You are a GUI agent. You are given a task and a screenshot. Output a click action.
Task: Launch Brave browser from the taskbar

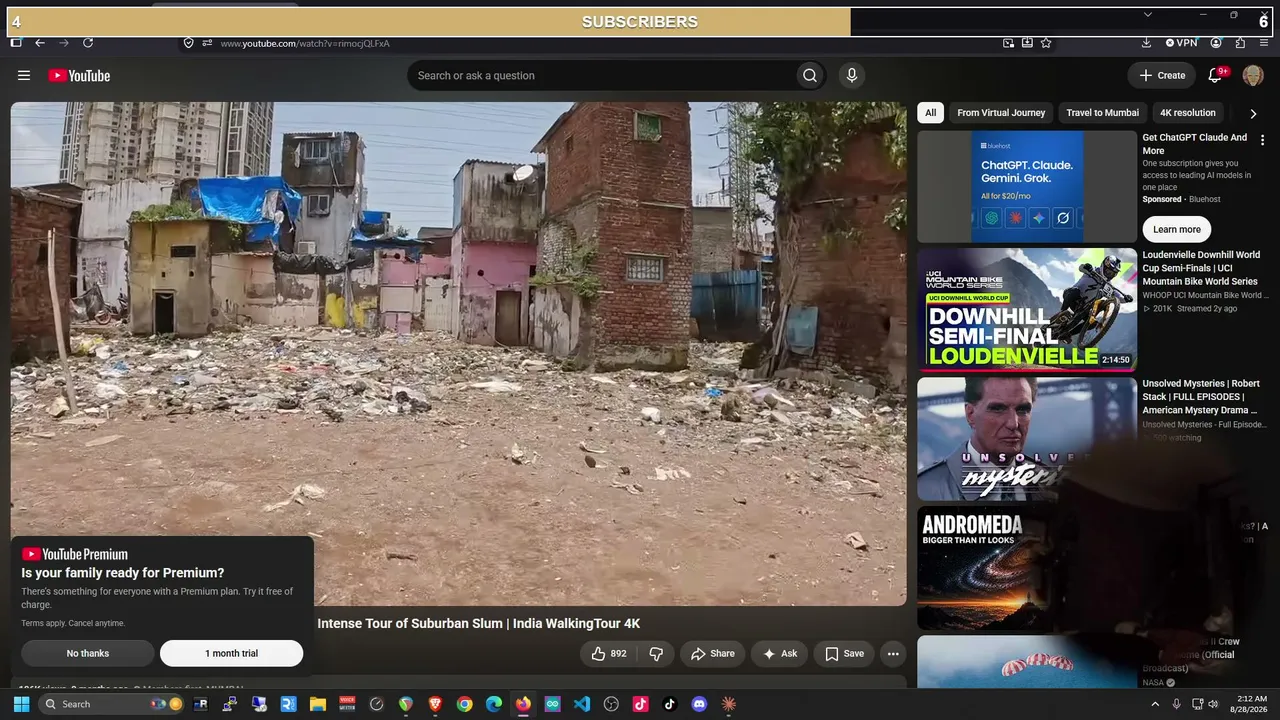pyautogui.click(x=435, y=704)
